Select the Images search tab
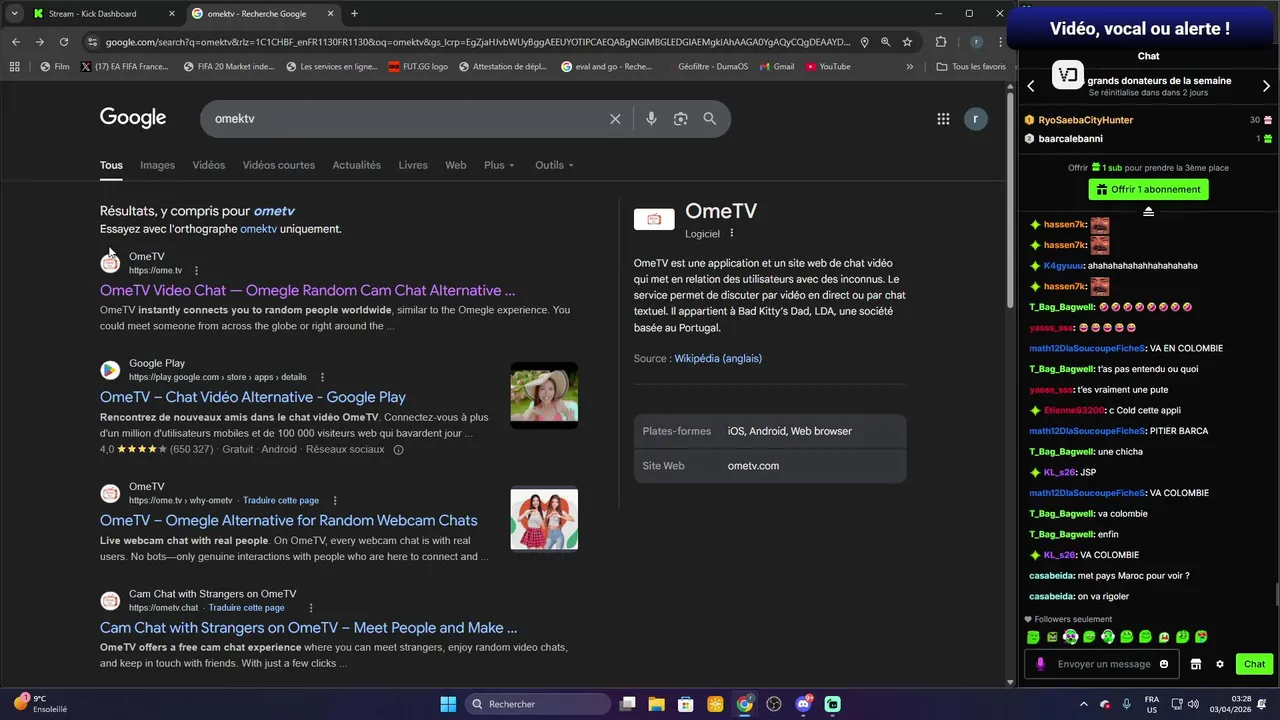The image size is (1280, 720). pyautogui.click(x=157, y=165)
